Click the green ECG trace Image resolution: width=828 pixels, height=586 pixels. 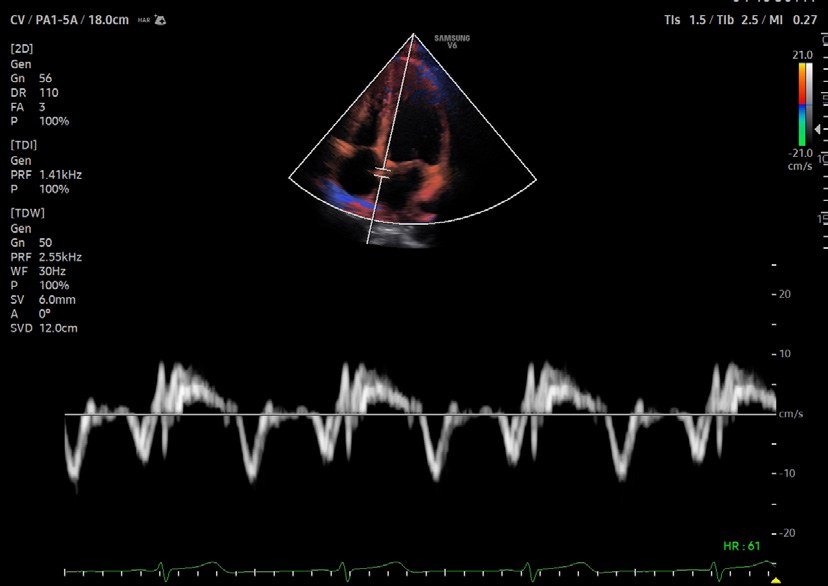[x=420, y=570]
